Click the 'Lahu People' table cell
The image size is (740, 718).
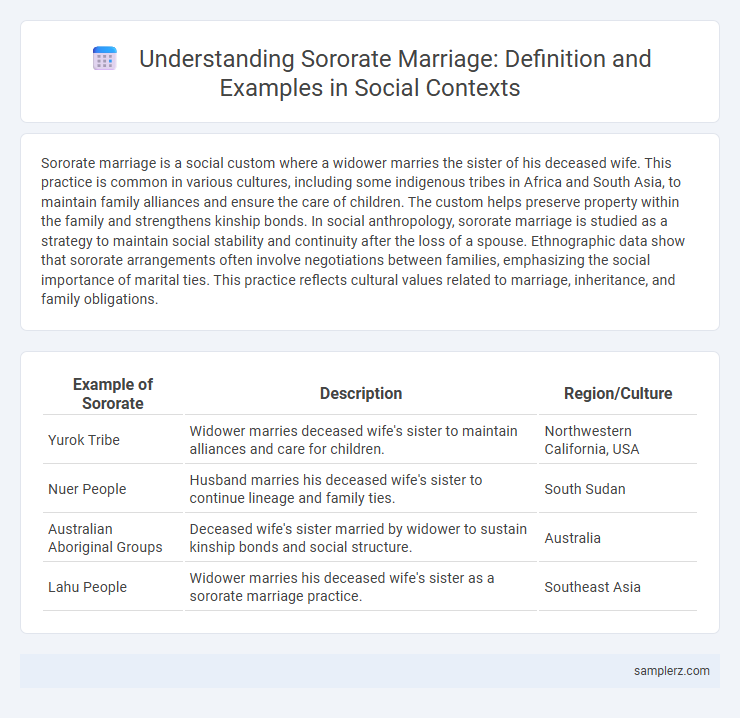[x=113, y=587]
